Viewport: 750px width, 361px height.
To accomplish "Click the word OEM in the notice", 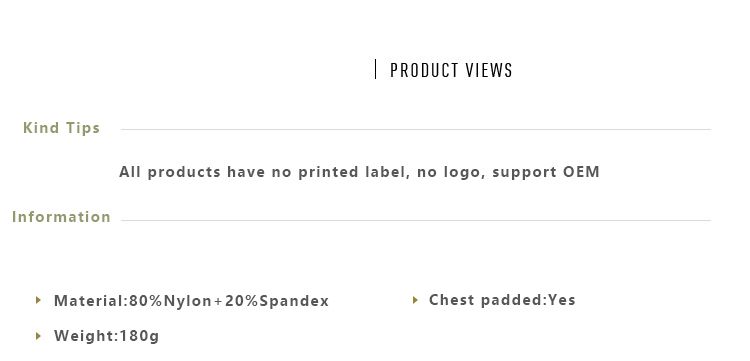I will (581, 172).
